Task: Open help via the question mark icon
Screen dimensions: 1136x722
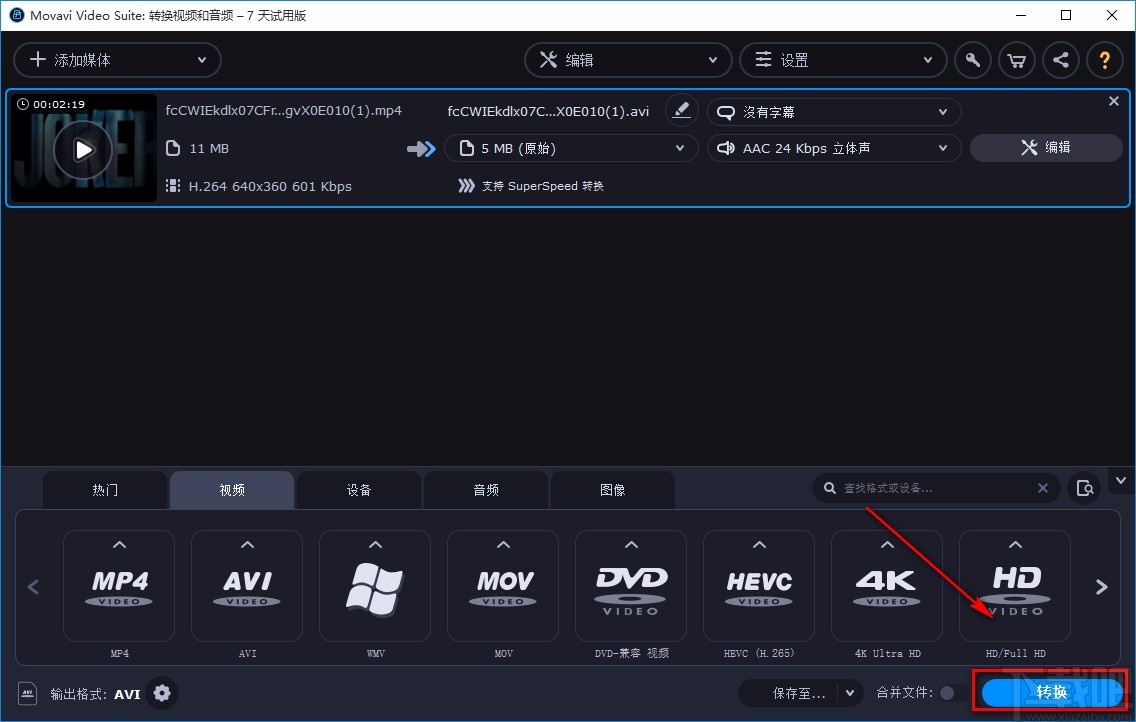Action: click(x=1104, y=60)
